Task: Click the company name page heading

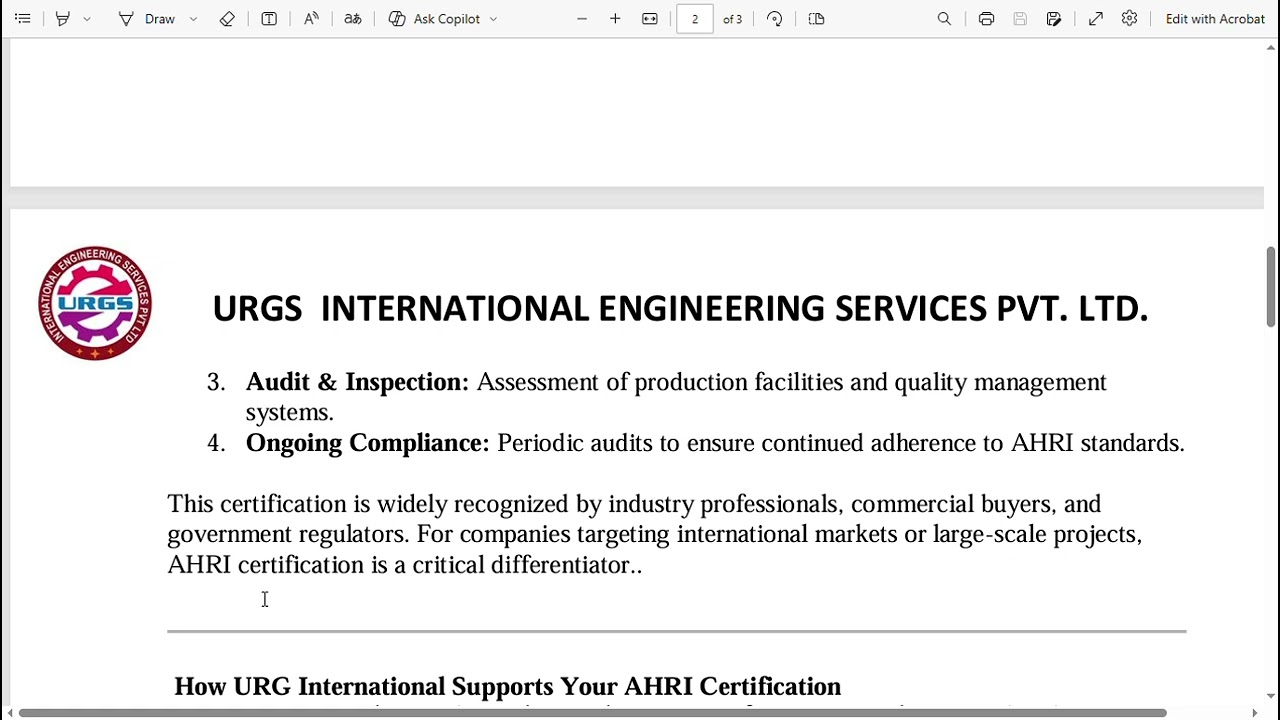Action: [x=680, y=309]
